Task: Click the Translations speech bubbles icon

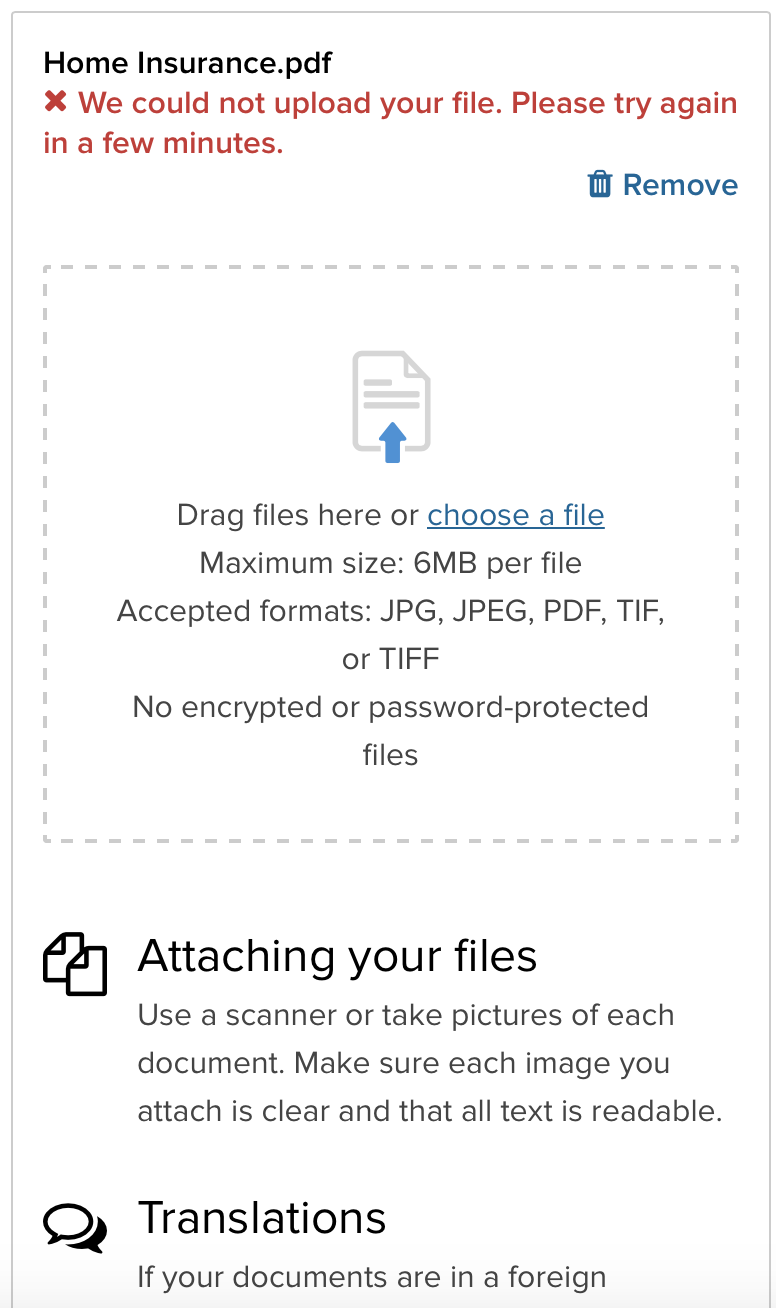Action: click(75, 1226)
